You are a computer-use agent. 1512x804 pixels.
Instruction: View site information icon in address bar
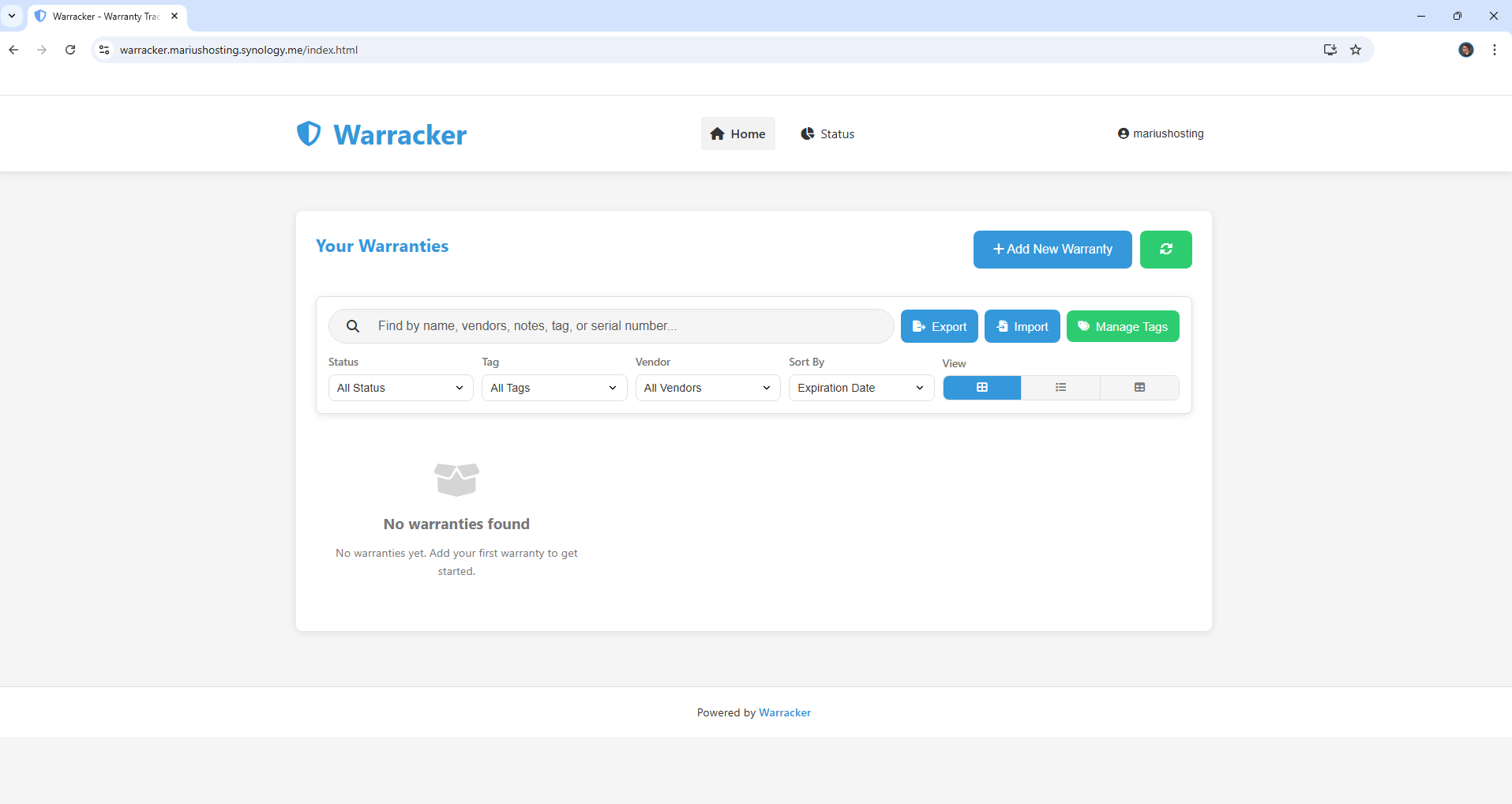104,50
